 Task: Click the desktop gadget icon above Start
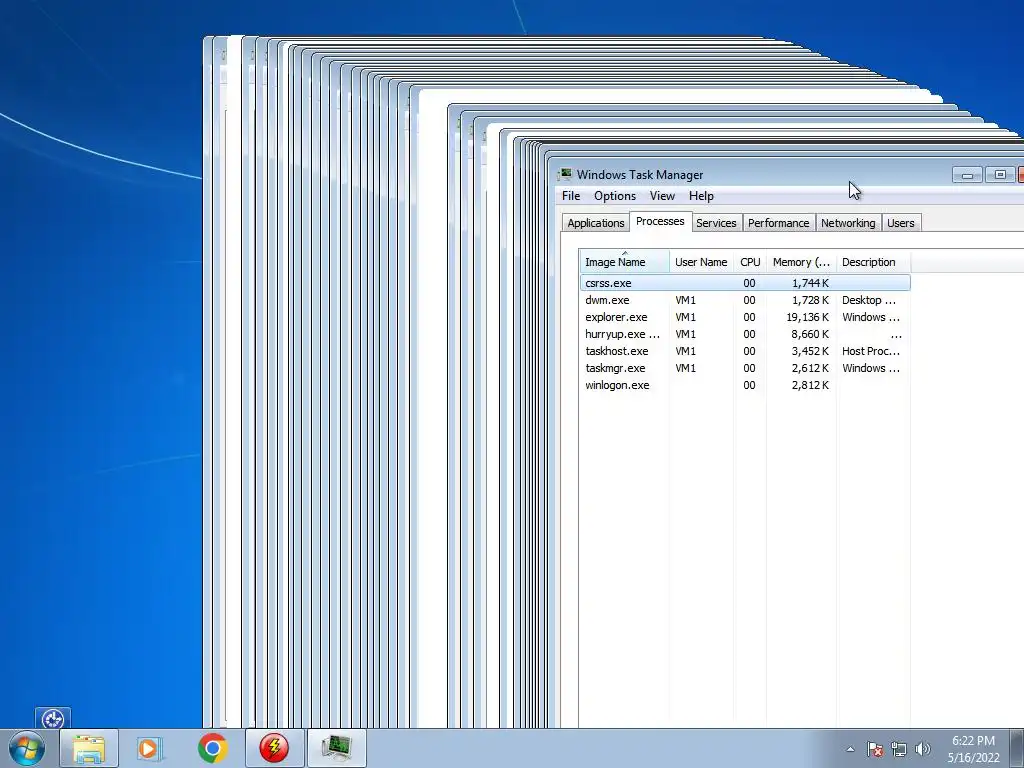click(x=53, y=719)
